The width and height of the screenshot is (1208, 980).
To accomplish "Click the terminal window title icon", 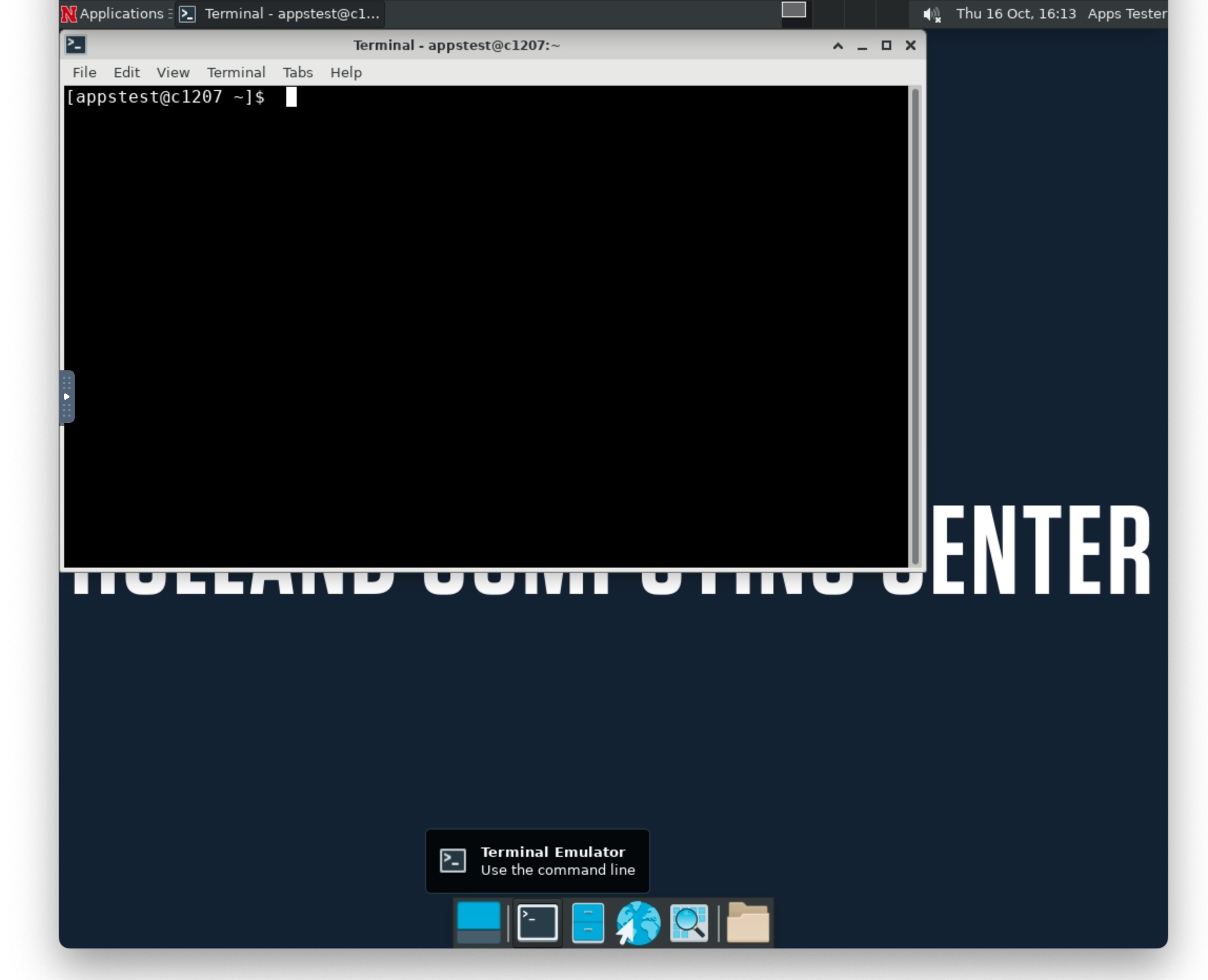I will 76,45.
